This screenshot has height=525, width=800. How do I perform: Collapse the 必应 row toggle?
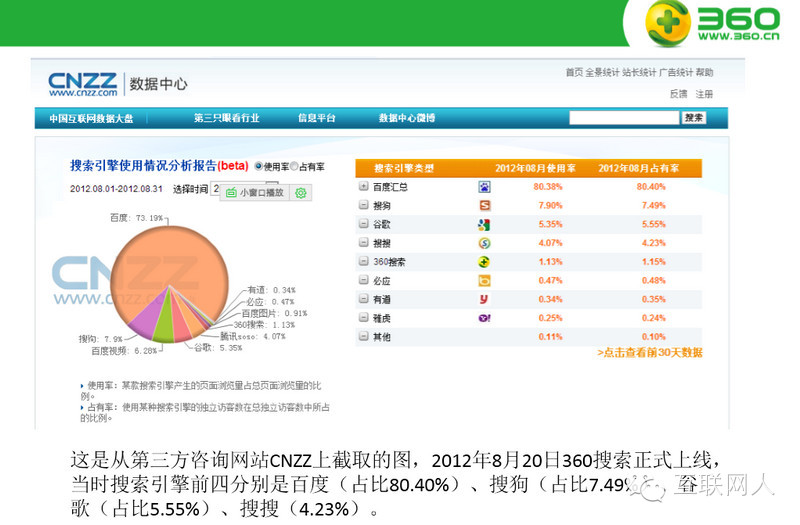[x=363, y=280]
